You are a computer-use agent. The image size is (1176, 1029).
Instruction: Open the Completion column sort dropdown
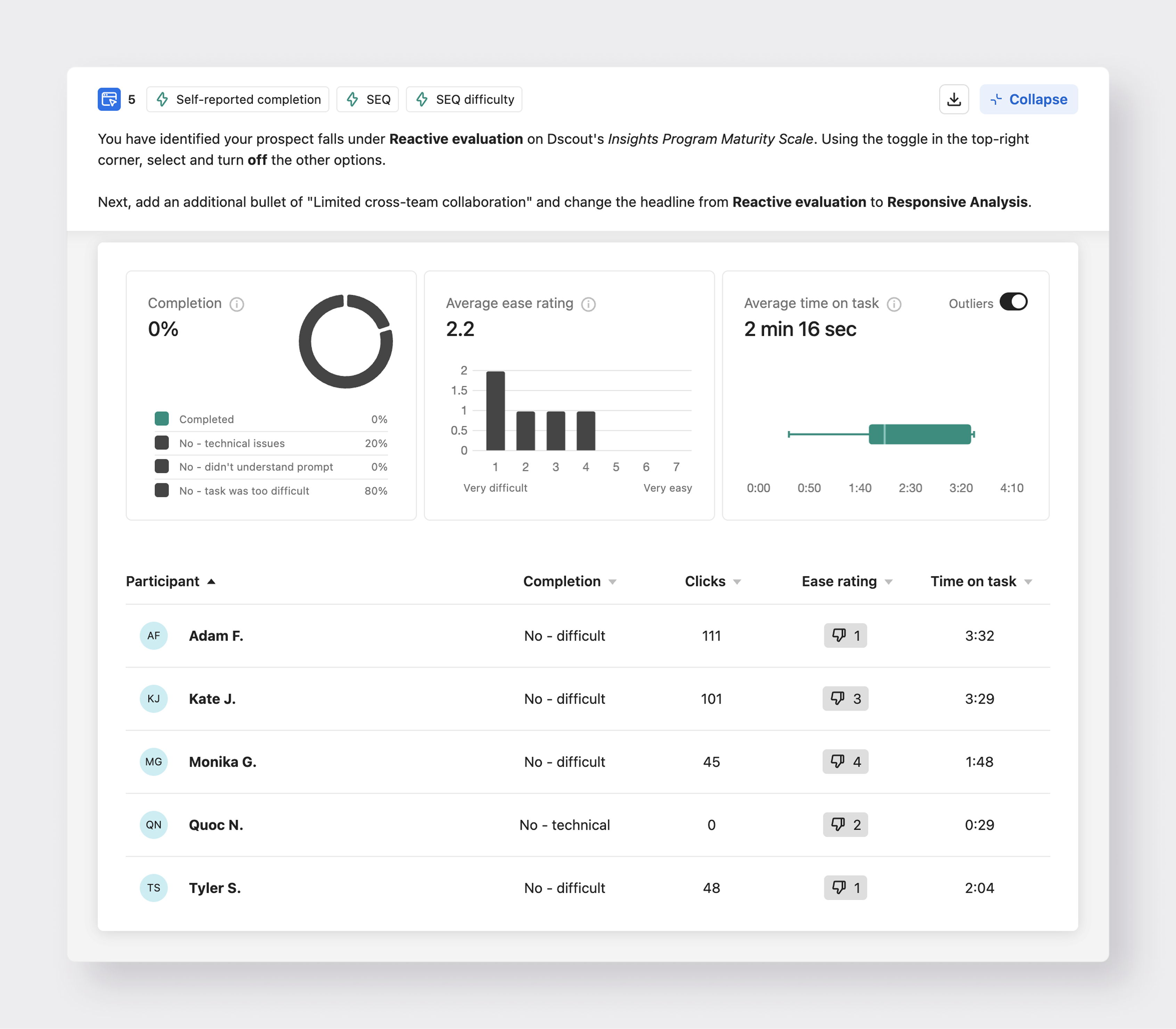(x=612, y=582)
